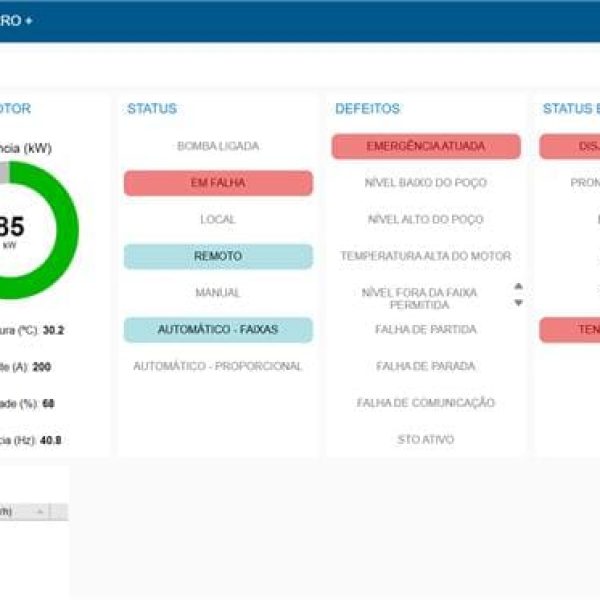Select NÍVEL ALTO DO POÇO defect label
This screenshot has height=600, width=600.
(426, 220)
